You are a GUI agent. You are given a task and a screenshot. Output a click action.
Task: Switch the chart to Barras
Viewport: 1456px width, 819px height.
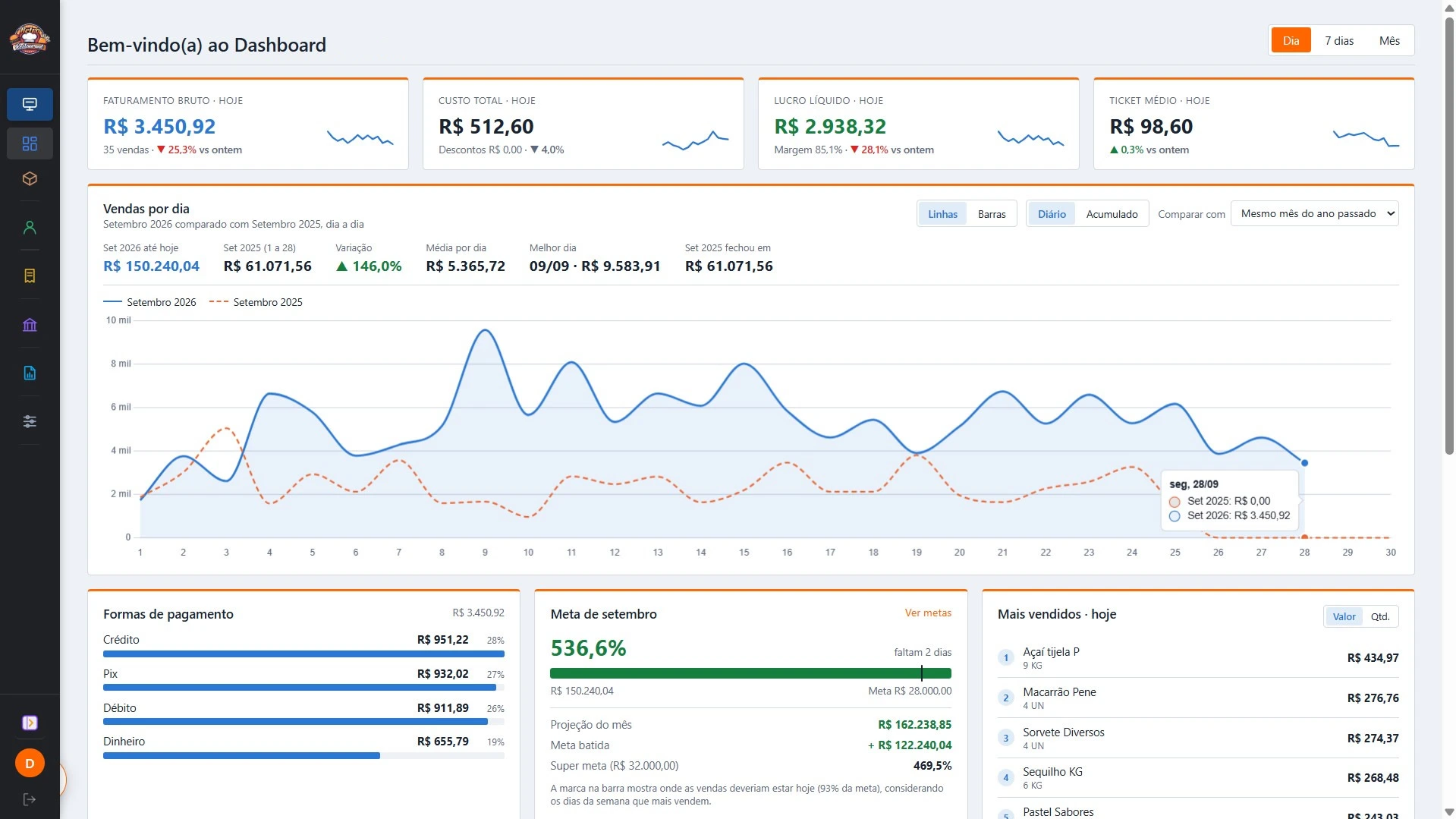click(992, 214)
